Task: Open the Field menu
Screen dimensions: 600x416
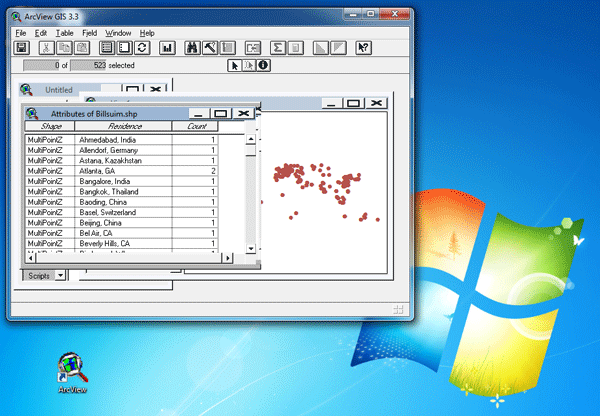Action: [x=90, y=33]
